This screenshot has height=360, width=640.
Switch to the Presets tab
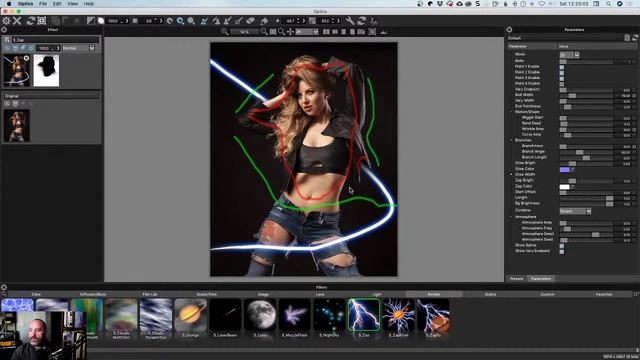coord(516,278)
